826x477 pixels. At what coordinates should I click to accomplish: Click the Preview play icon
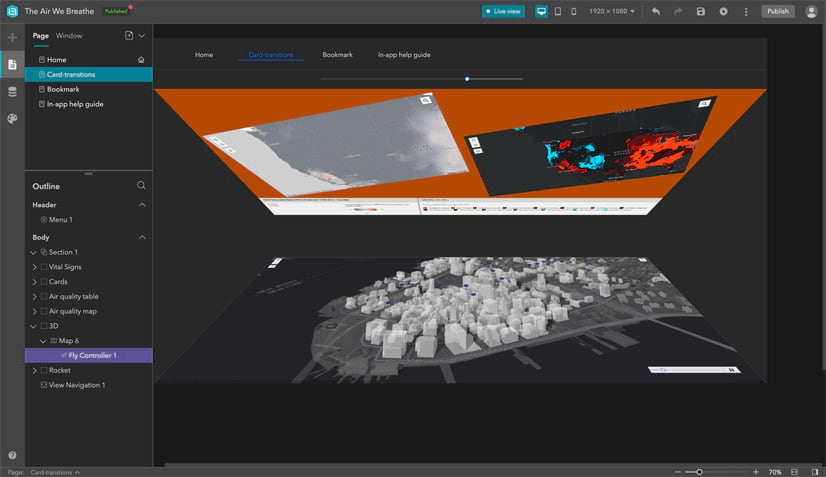723,11
